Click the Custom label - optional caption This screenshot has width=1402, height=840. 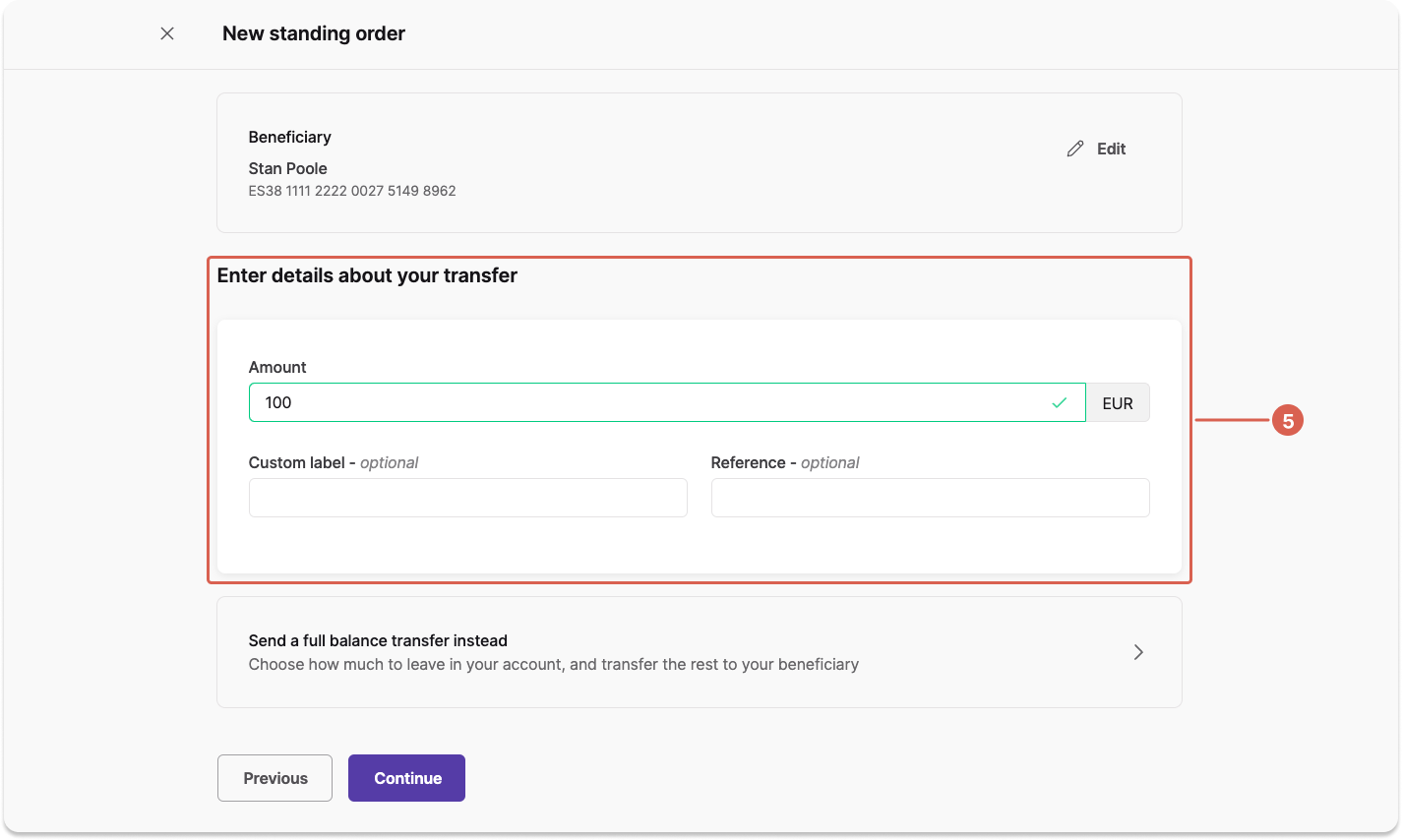click(x=333, y=462)
